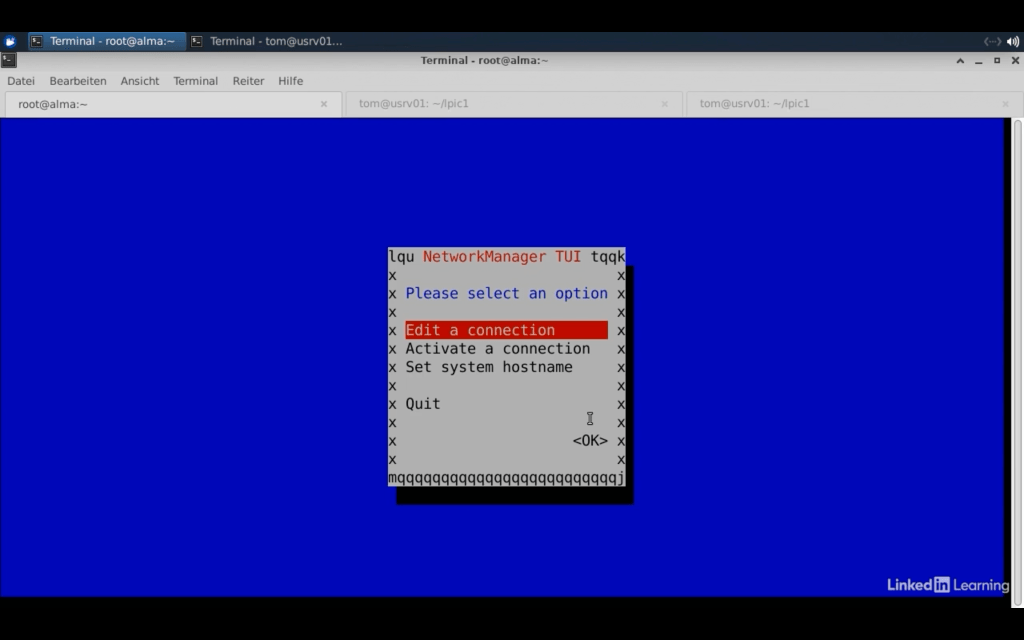
Task: Click the terminal window menu icon in titlebar
Action: (9, 60)
